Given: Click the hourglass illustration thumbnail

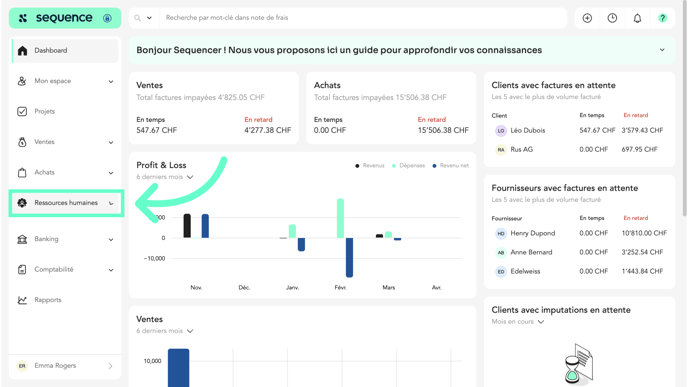Looking at the screenshot, I should [579, 364].
